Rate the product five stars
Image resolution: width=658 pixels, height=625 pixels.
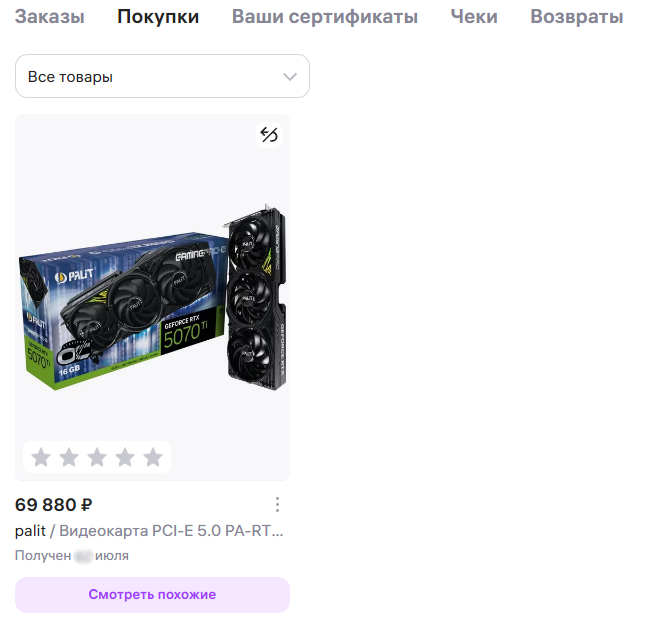coord(153,457)
